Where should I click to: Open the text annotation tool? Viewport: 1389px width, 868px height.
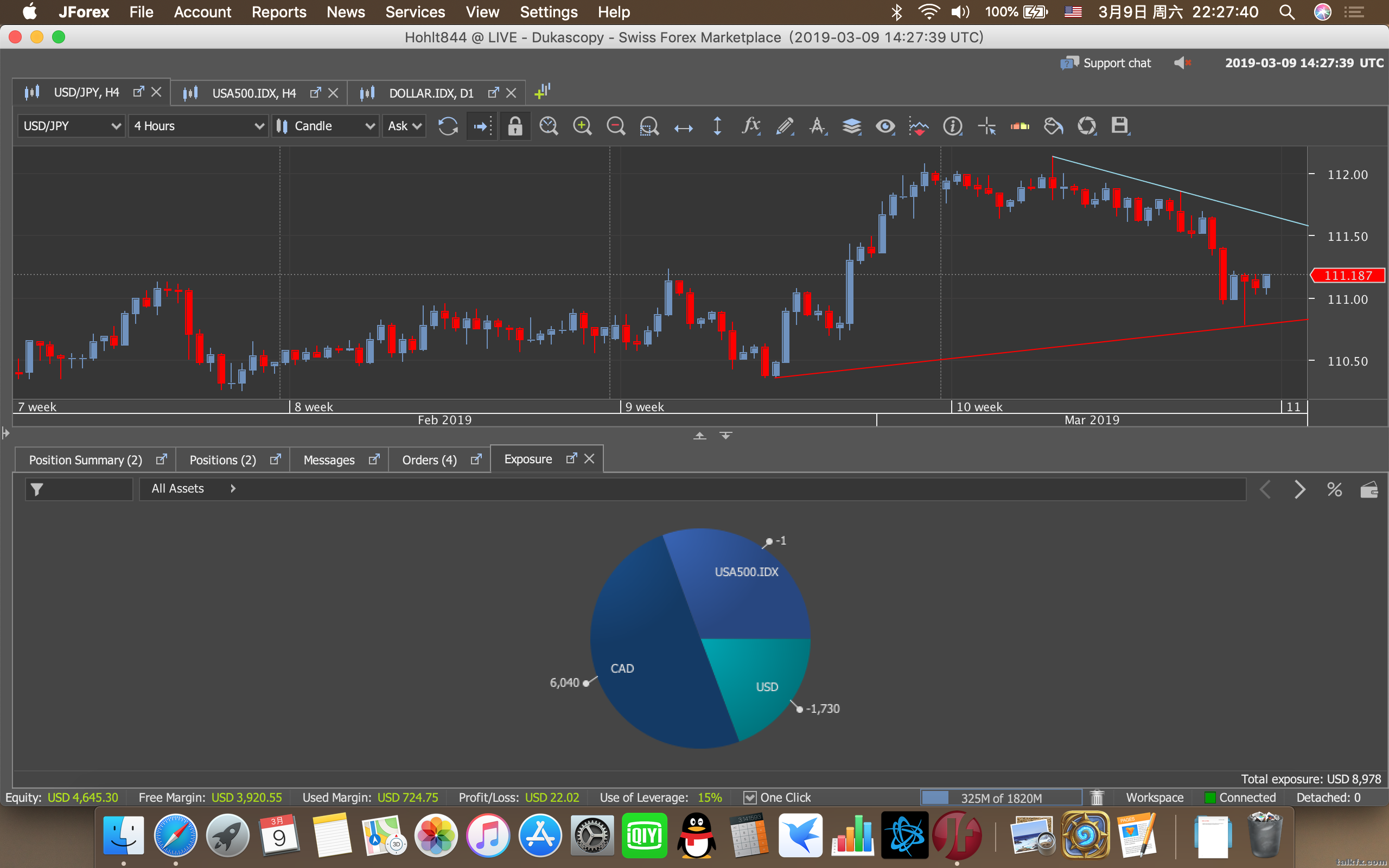click(818, 126)
